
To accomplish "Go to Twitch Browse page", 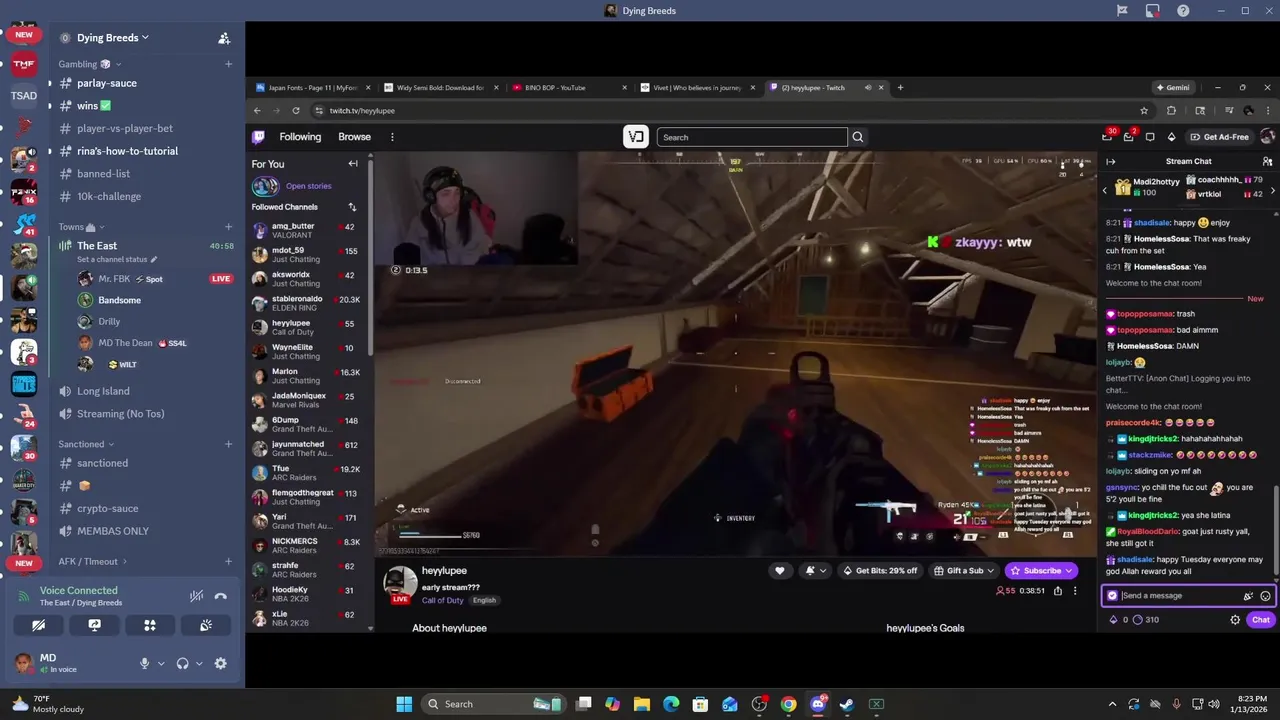I will [x=354, y=137].
